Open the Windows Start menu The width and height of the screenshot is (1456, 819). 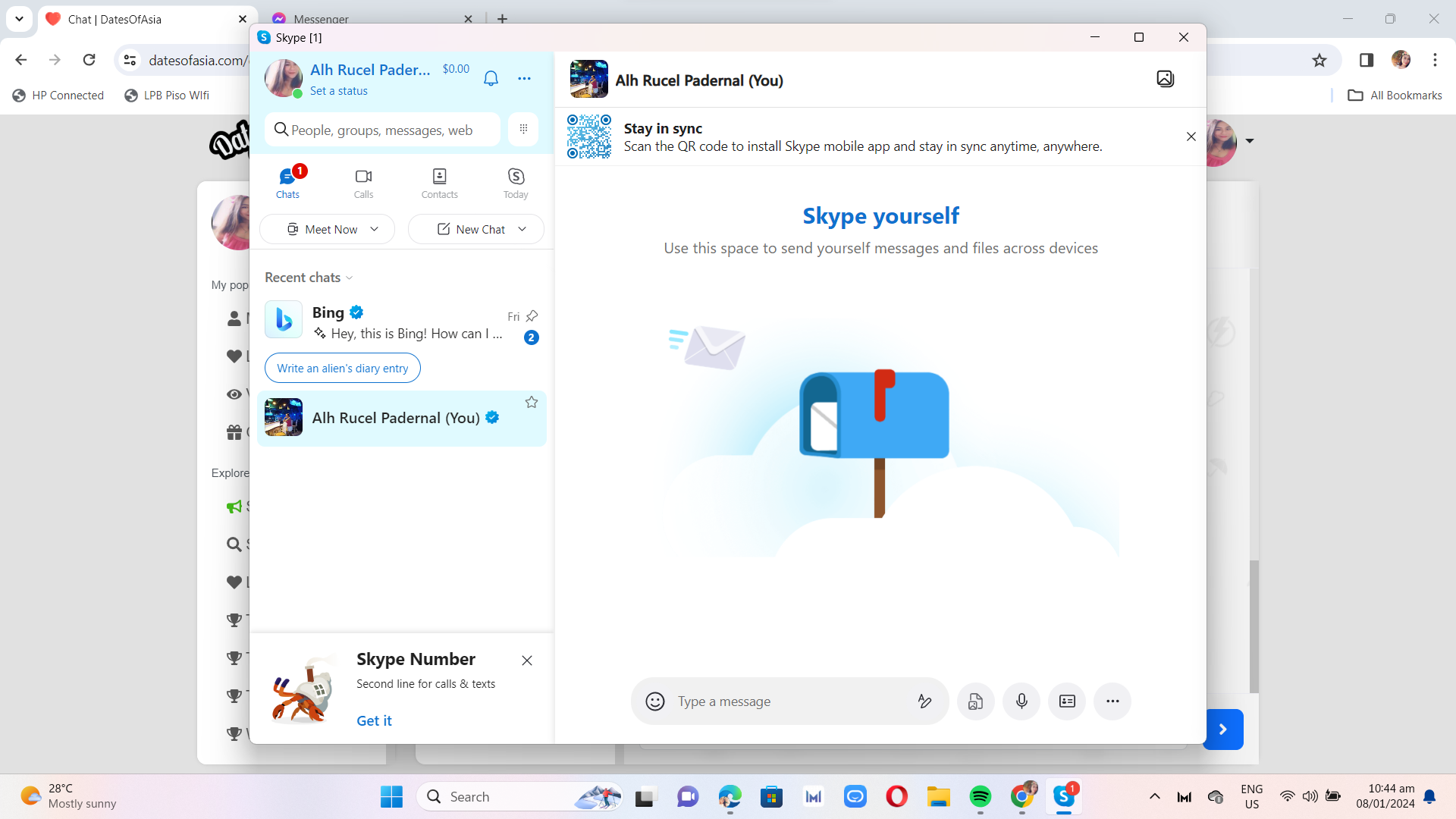[x=391, y=797]
